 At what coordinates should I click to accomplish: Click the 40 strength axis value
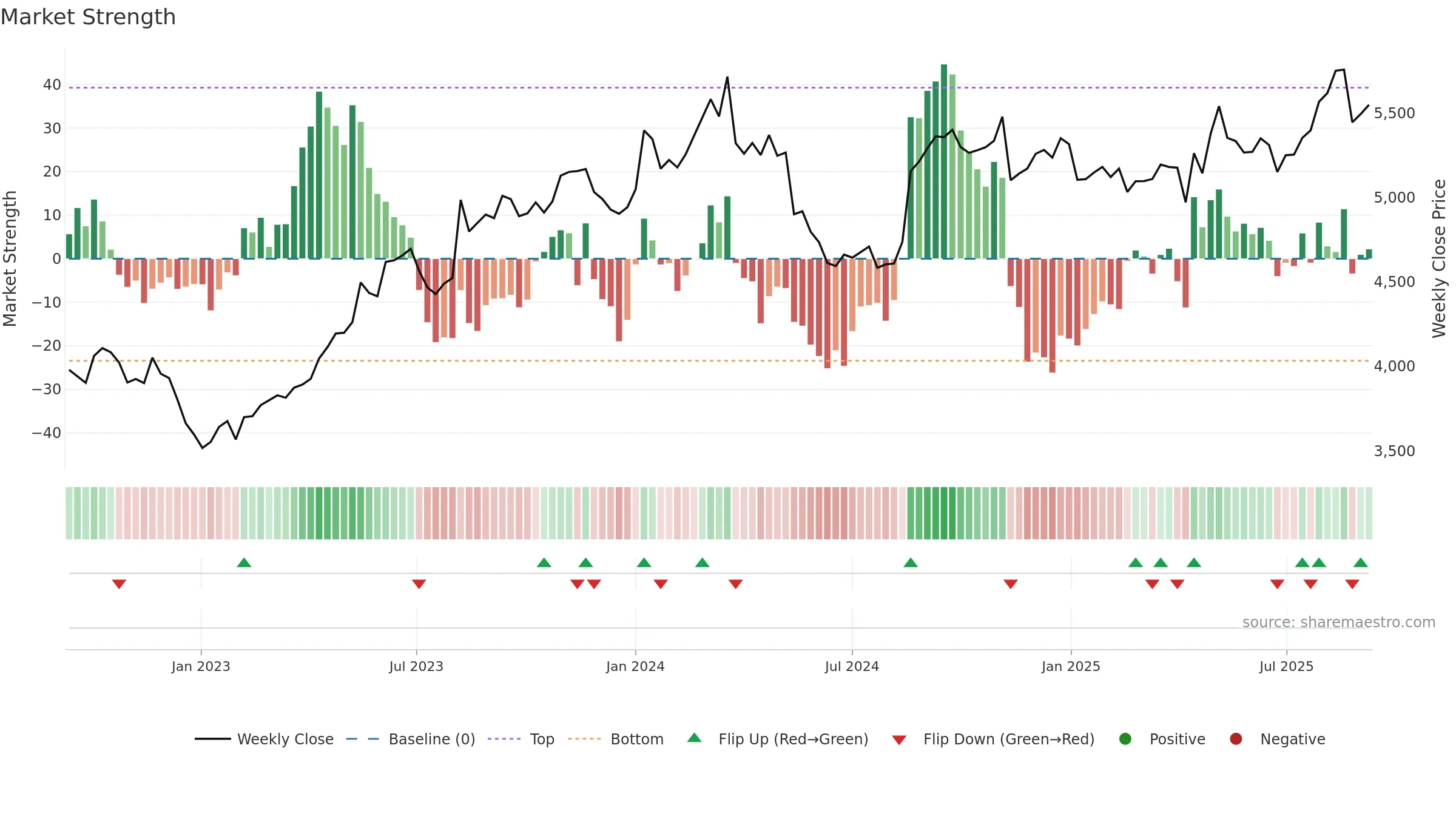(x=52, y=85)
